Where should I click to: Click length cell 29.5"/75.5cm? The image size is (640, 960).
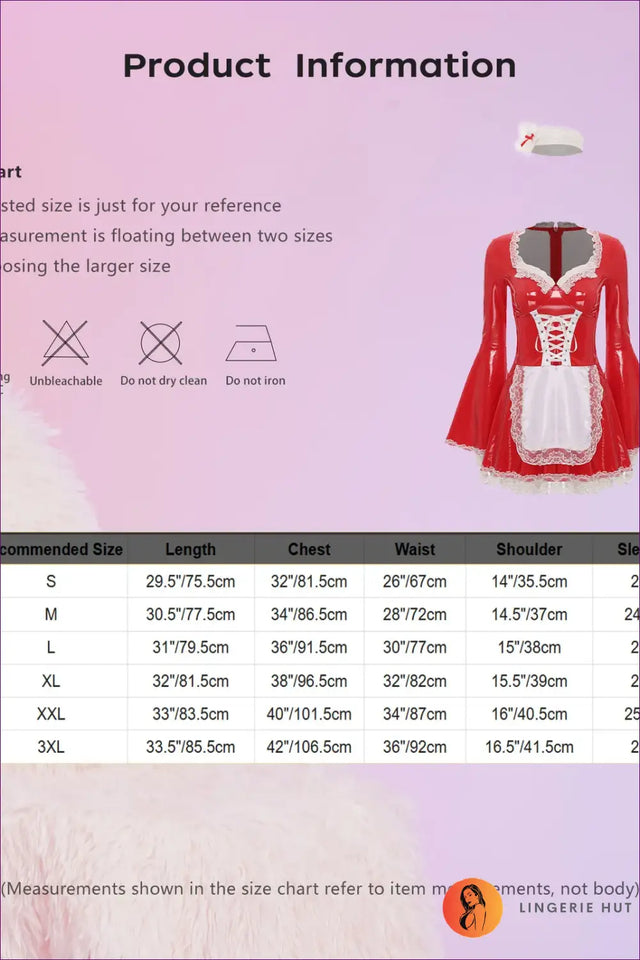[190, 581]
